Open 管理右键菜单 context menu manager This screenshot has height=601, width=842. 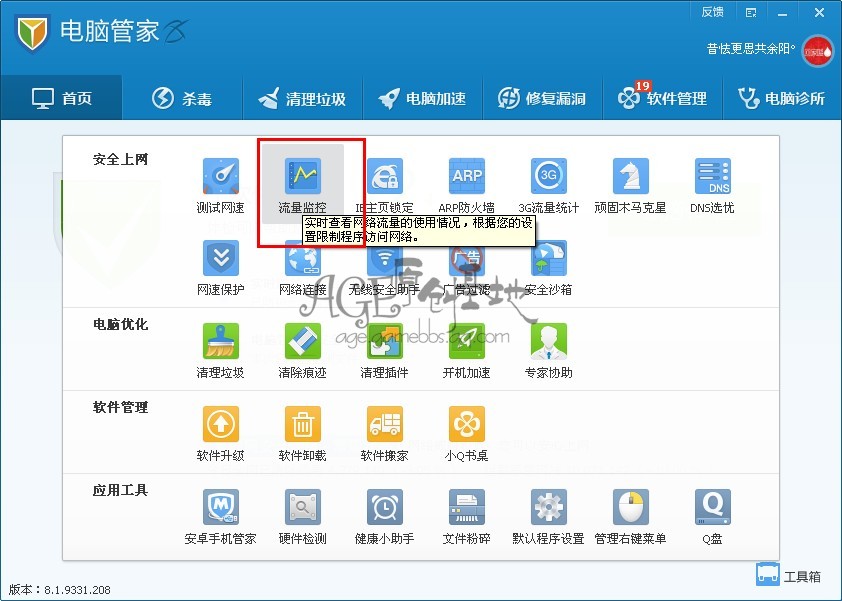[630, 517]
